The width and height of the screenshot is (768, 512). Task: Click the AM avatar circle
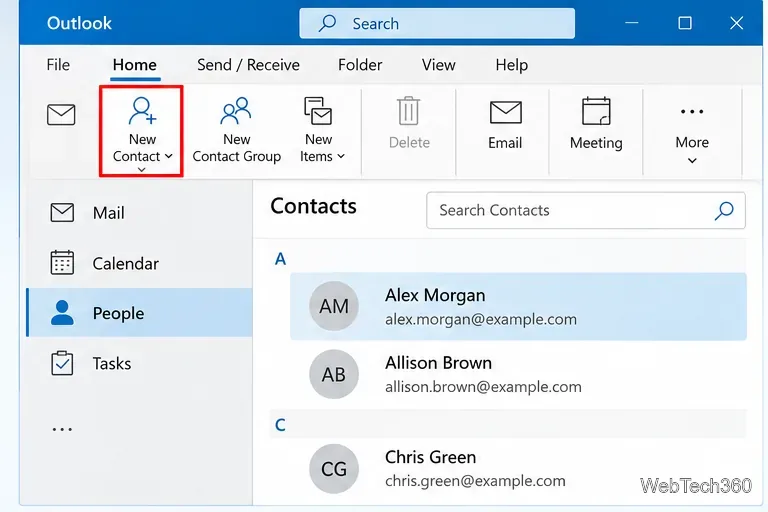coord(334,306)
